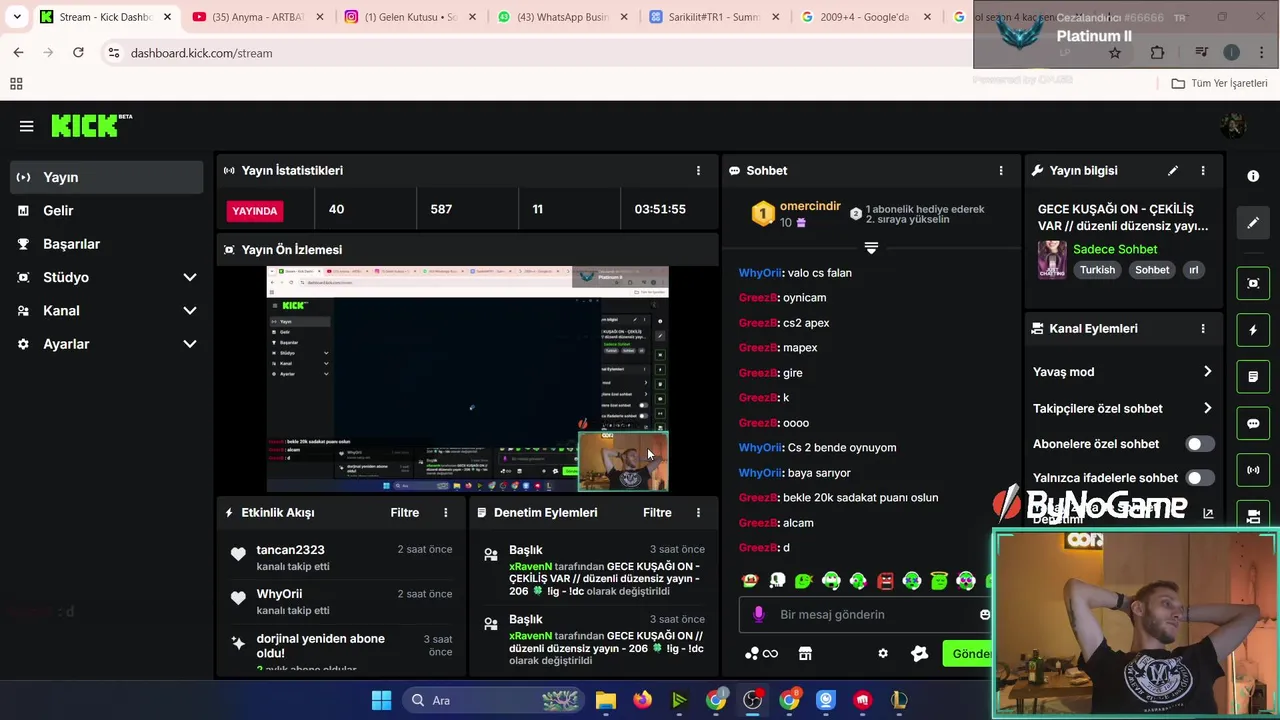
Task: Open Tüm Yer İşaretleri bookmarks folder
Action: pos(1219,83)
